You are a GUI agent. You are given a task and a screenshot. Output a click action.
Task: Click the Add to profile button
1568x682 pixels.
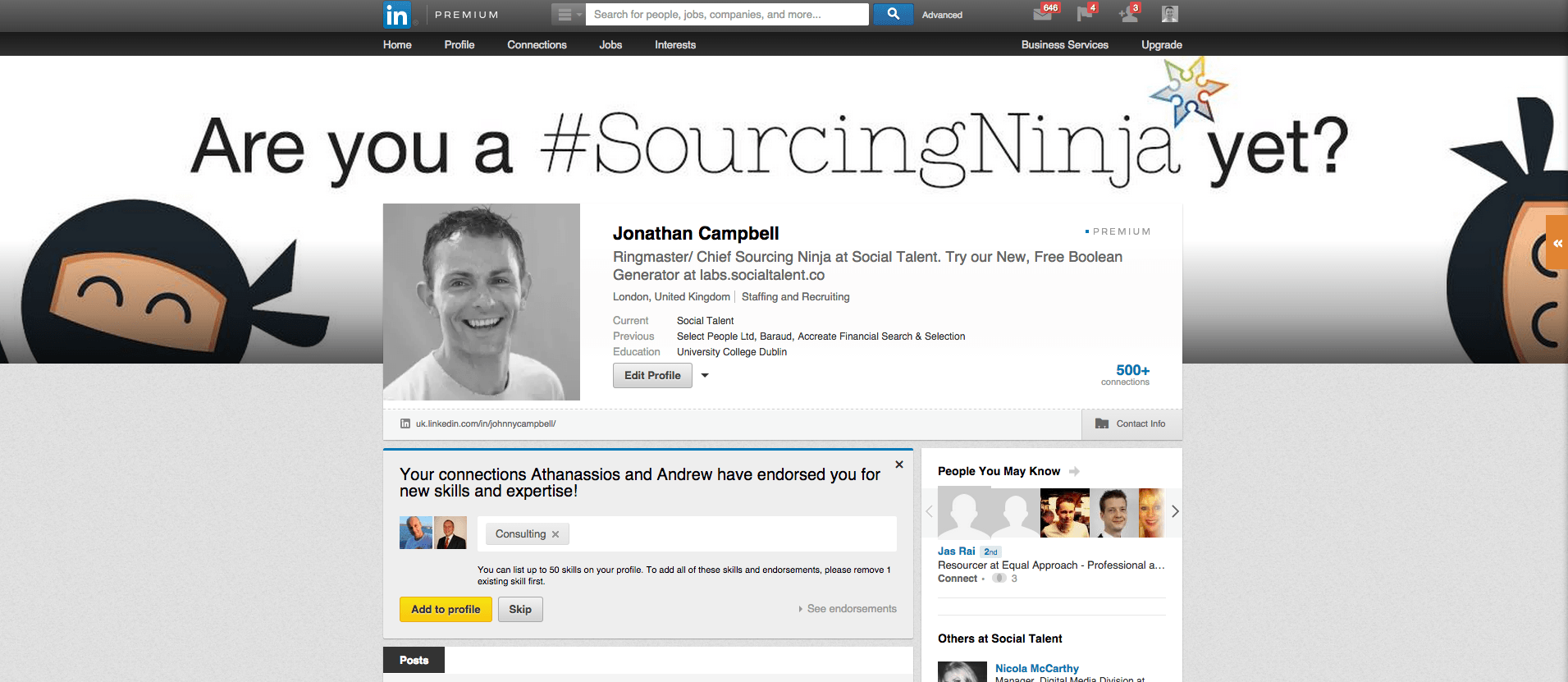click(446, 609)
